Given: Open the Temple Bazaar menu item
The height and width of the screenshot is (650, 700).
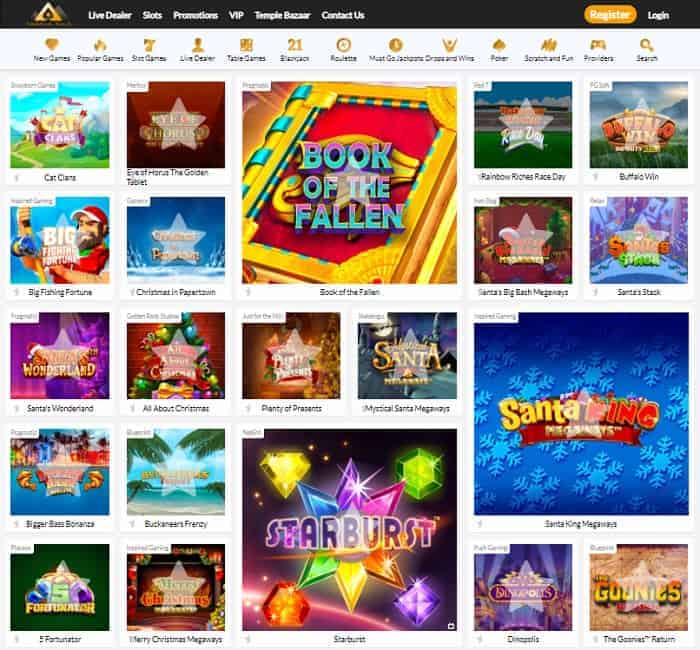Looking at the screenshot, I should (x=282, y=15).
